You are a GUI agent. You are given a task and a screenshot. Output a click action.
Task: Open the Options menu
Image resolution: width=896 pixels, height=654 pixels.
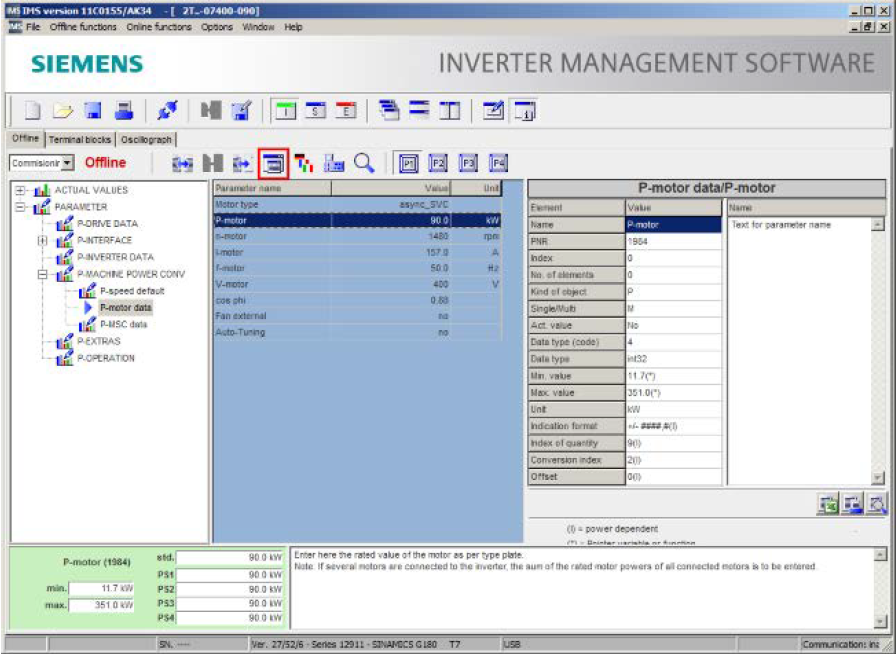coord(217,27)
